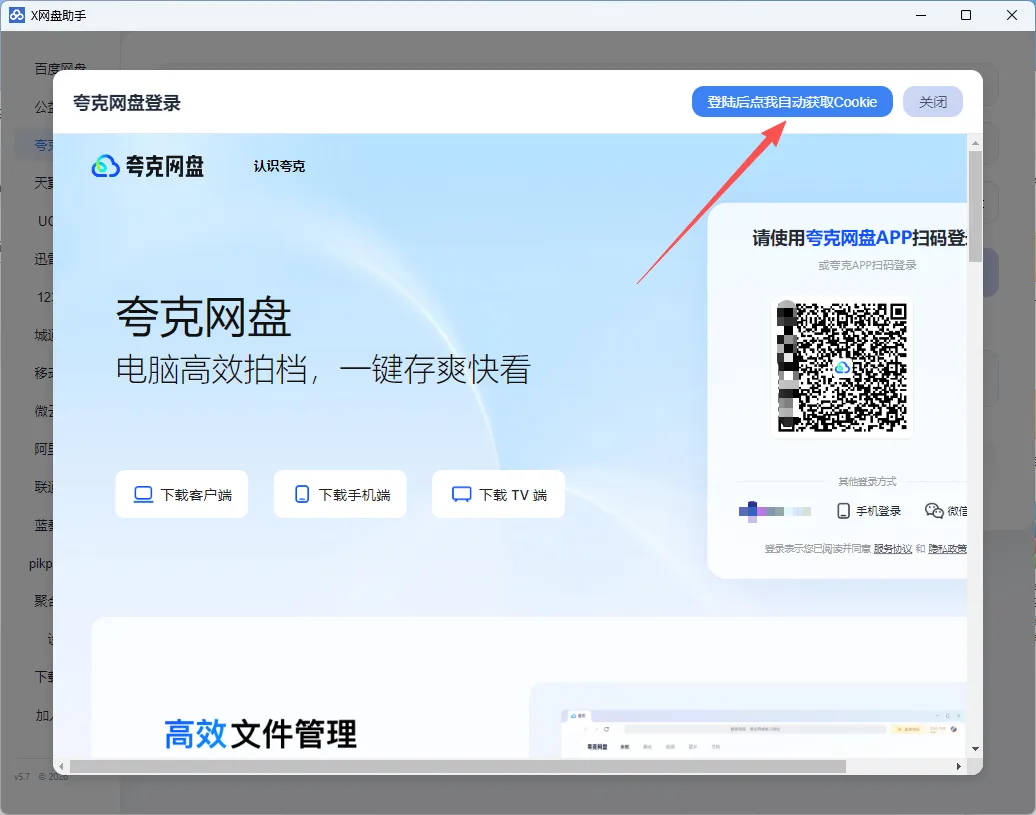Screen dimensions: 1036x815
Task: Click the horizontal scrollbar right arrow
Action: pyautogui.click(x=959, y=767)
